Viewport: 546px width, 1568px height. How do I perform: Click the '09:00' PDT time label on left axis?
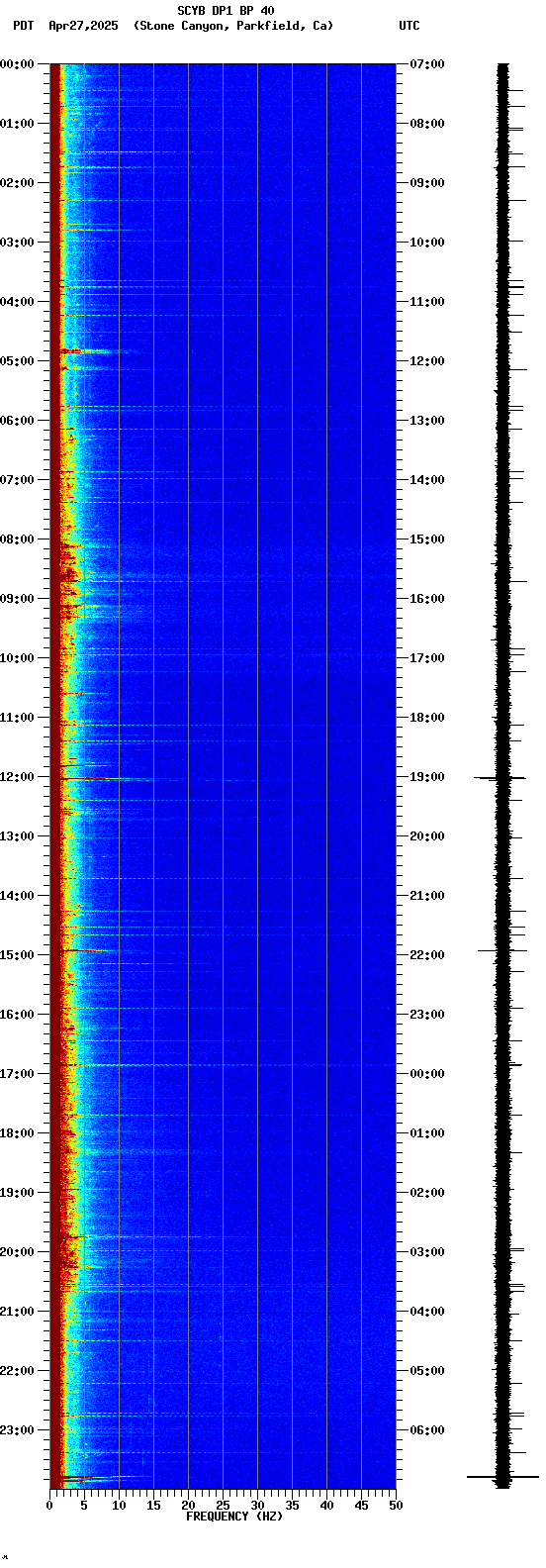coord(17,599)
